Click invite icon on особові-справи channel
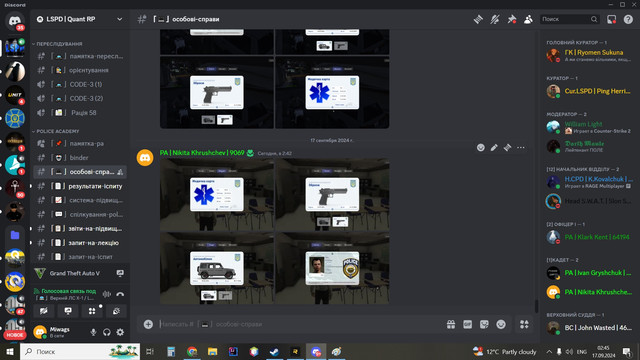This screenshot has width=640, height=360. pyautogui.click(x=120, y=172)
